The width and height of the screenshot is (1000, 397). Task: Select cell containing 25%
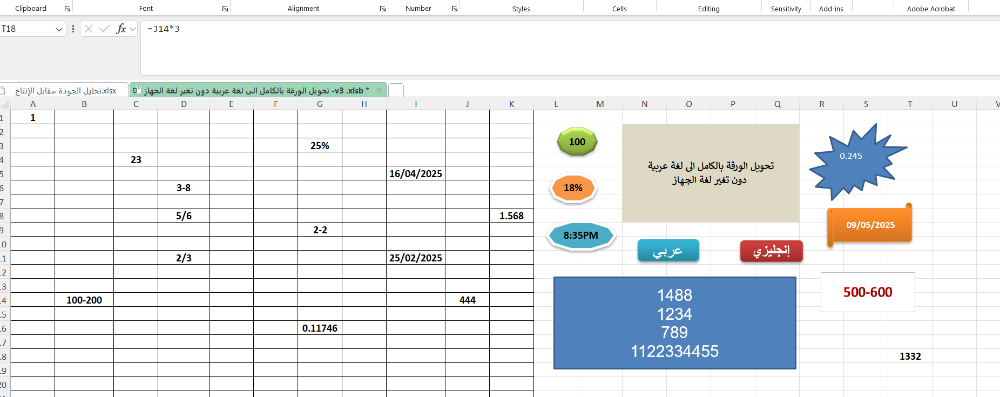[320, 146]
